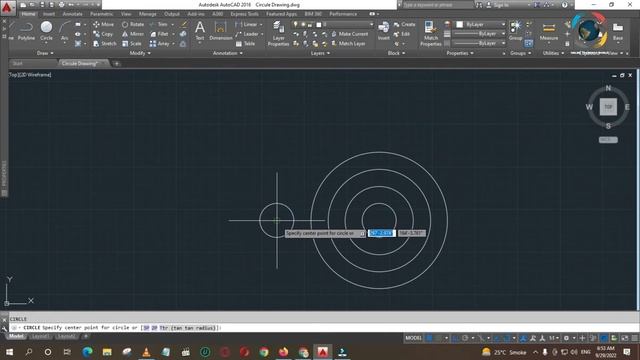Activate the Move command
The height and width of the screenshot is (360, 640).
(x=103, y=24)
